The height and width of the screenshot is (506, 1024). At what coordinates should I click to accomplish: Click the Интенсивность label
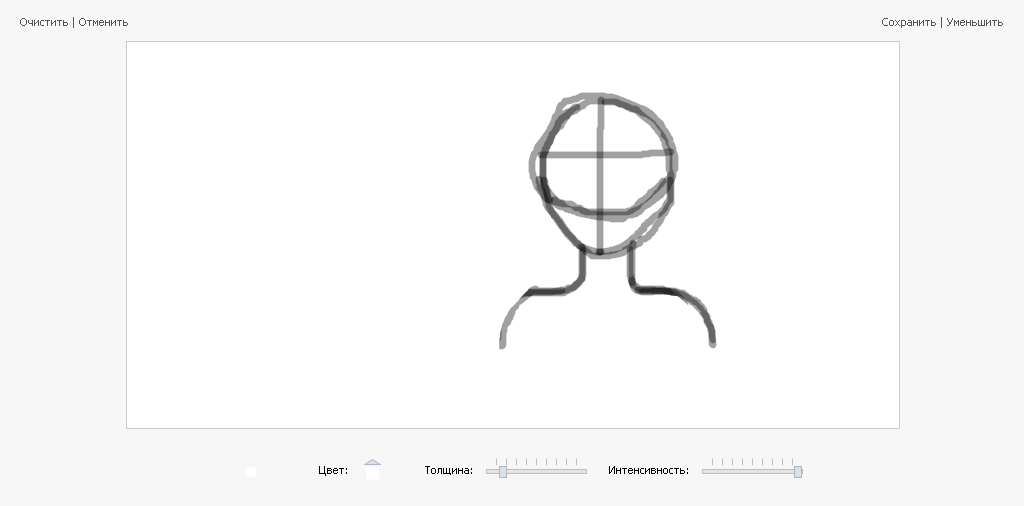click(648, 470)
